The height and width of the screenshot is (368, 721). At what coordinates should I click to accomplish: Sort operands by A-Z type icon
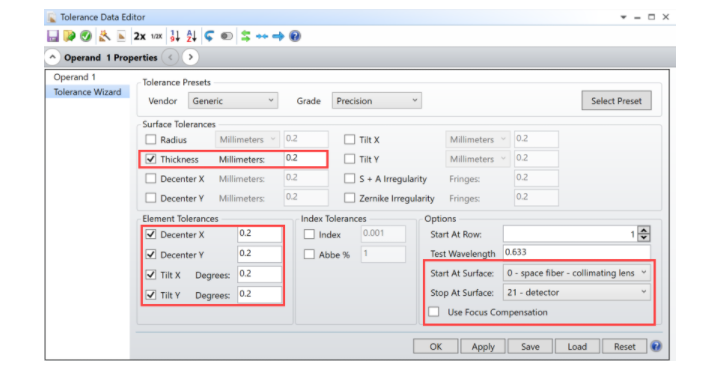pyautogui.click(x=192, y=36)
